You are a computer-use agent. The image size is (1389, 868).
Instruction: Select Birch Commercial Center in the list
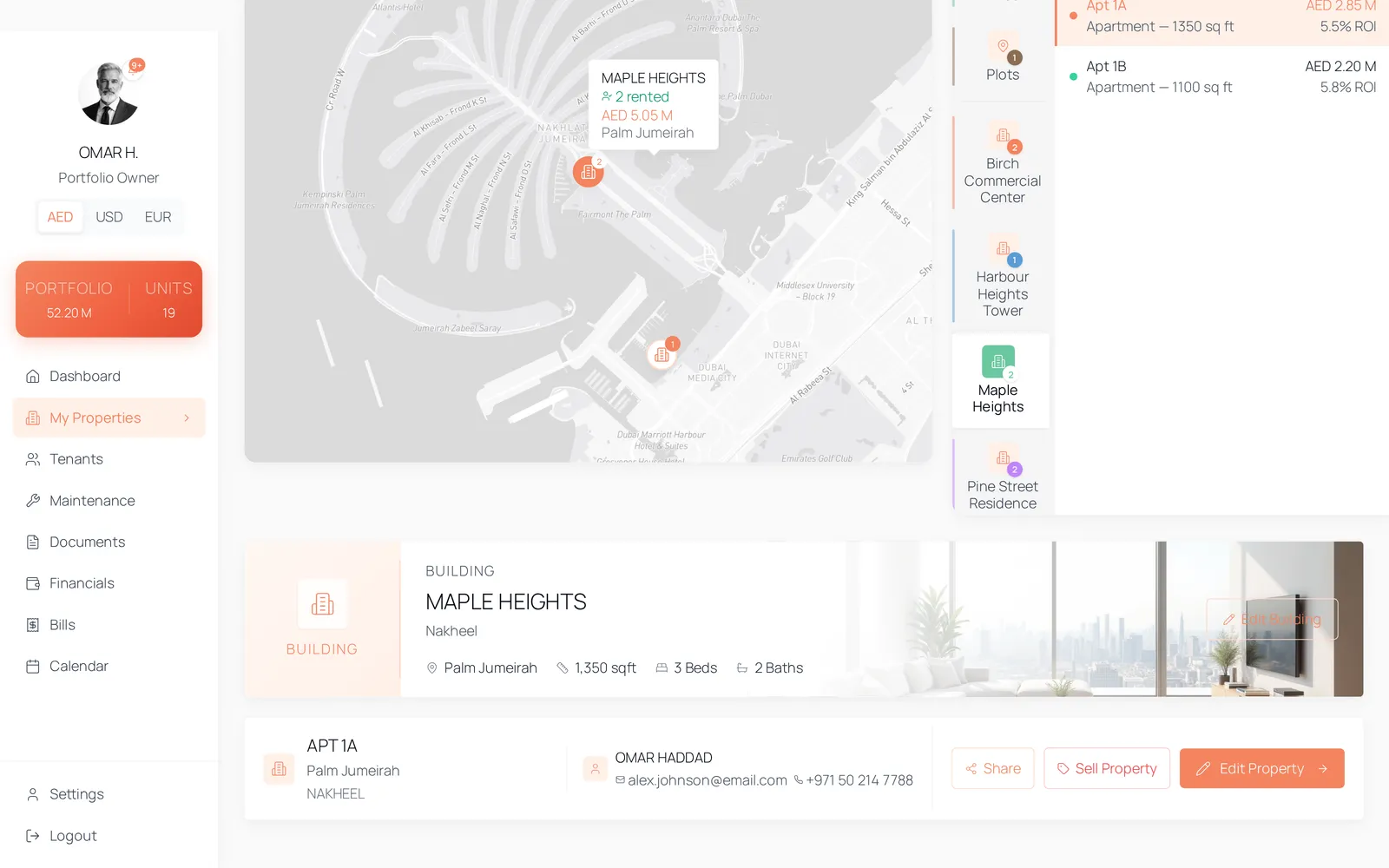tap(1002, 163)
